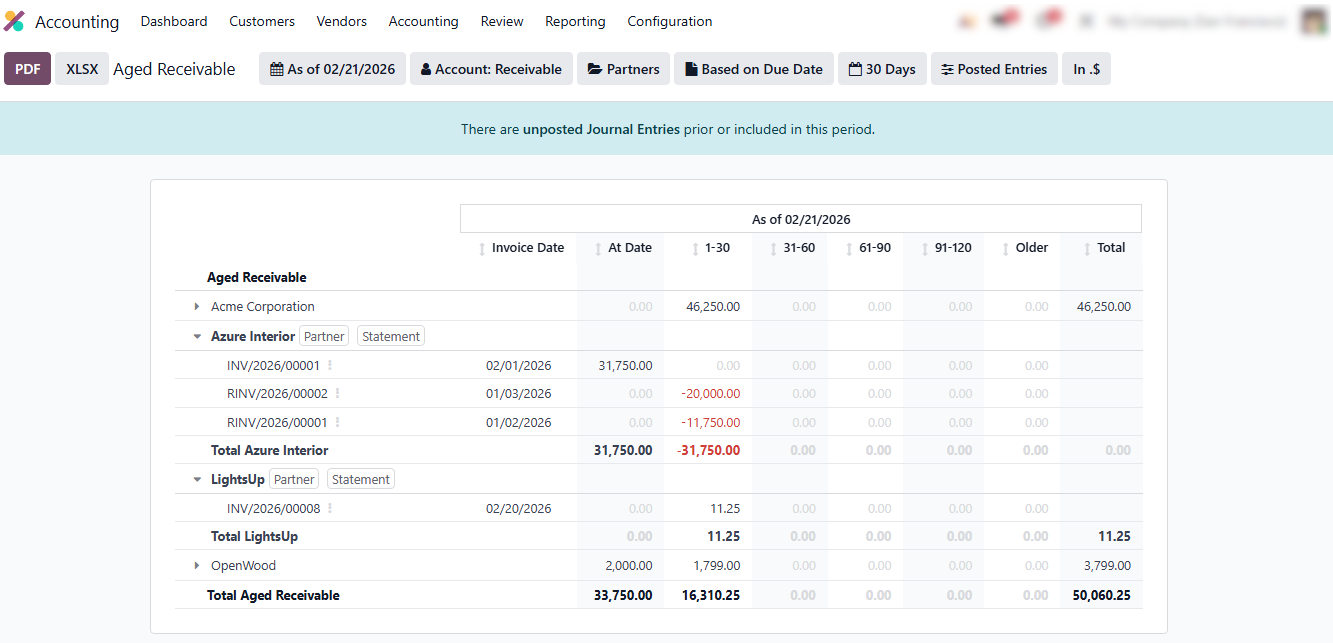
Task: Open the As of 02/21/2026 date filter
Action: [x=332, y=69]
